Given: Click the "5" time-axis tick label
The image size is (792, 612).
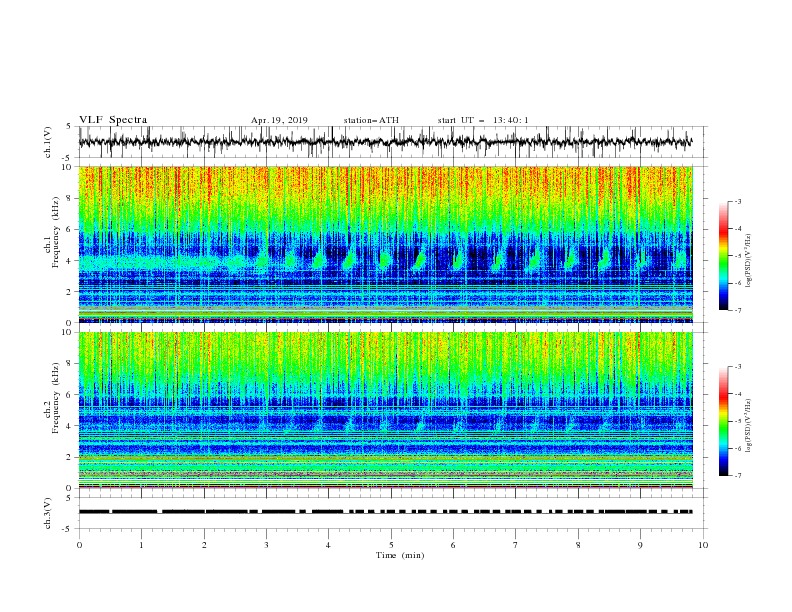Looking at the screenshot, I should [x=391, y=545].
